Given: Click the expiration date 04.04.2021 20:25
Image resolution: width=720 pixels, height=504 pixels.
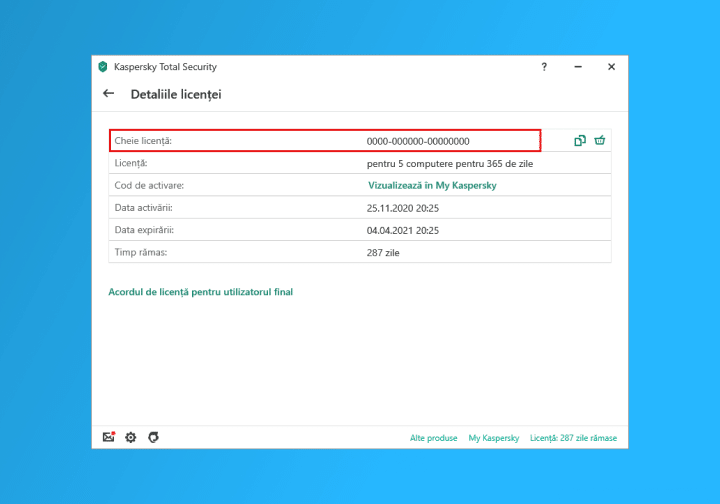Looking at the screenshot, I should [x=403, y=230].
